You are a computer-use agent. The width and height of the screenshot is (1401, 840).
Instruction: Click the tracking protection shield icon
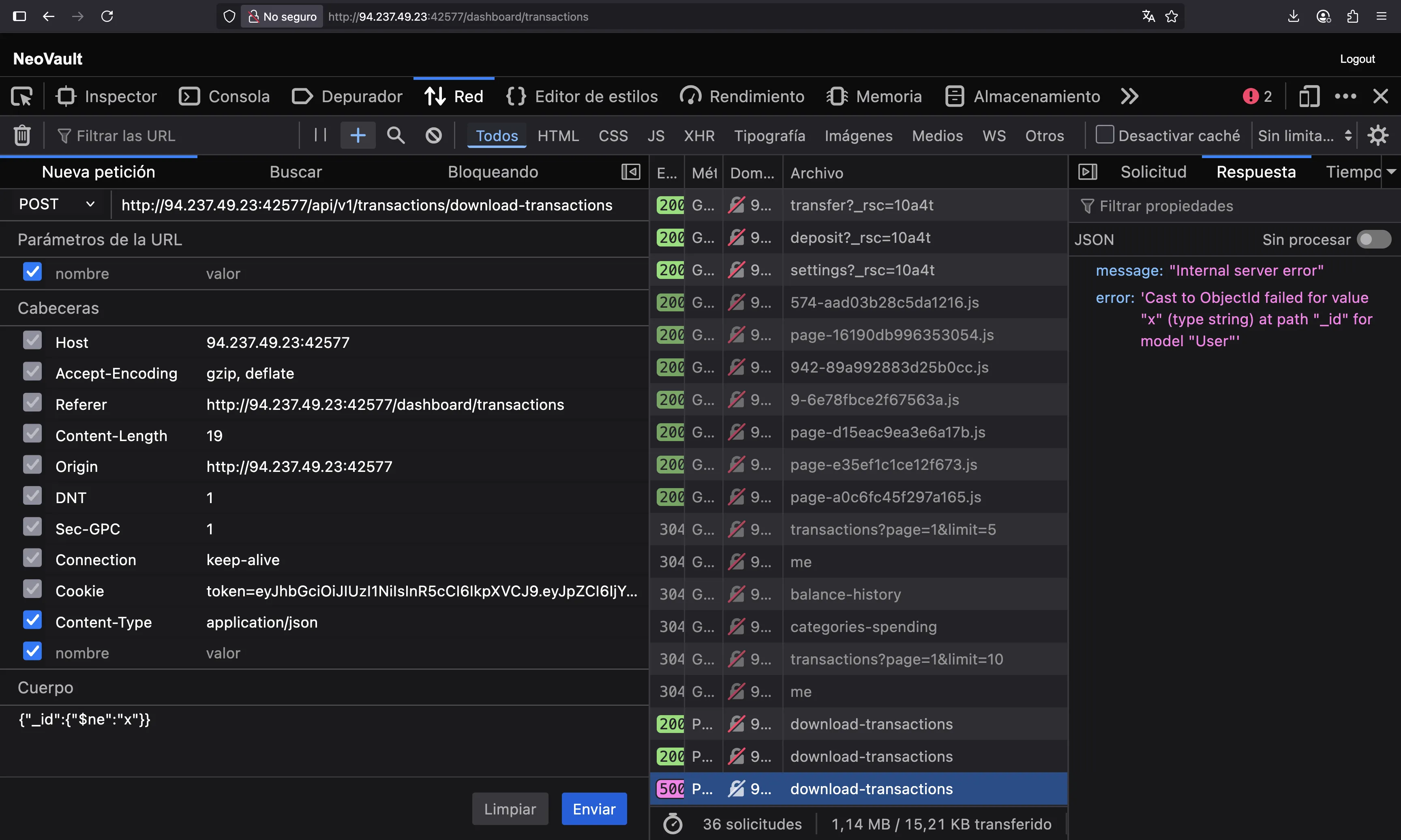point(229,16)
